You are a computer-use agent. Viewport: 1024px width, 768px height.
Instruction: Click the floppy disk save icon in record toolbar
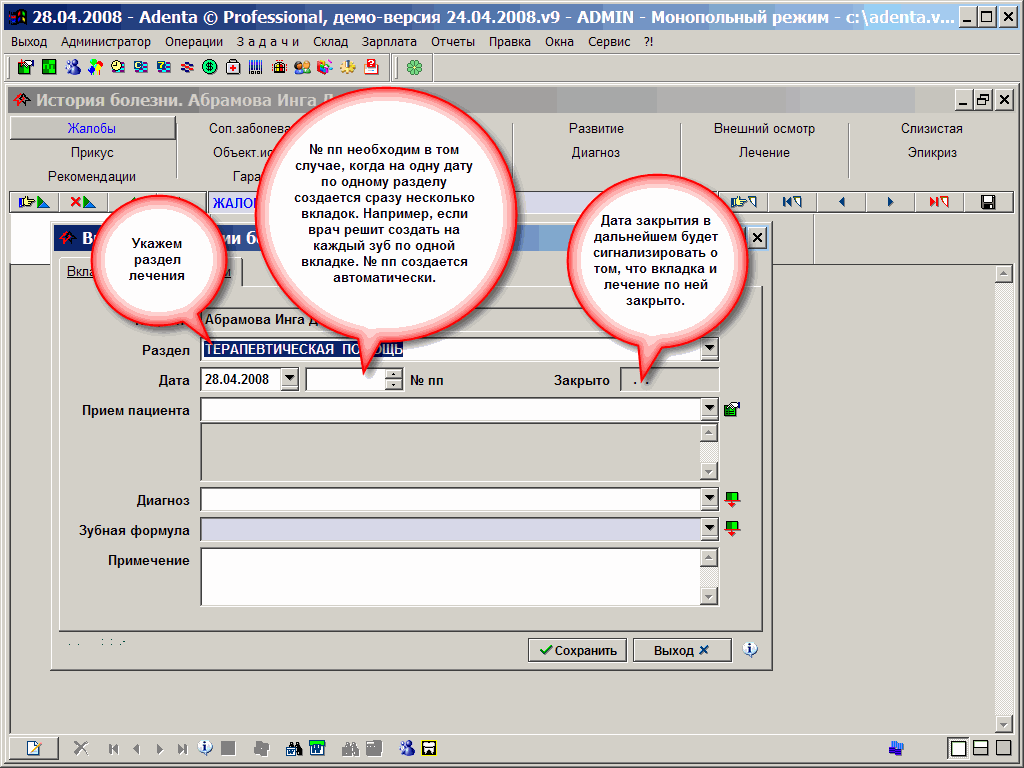pos(988,203)
